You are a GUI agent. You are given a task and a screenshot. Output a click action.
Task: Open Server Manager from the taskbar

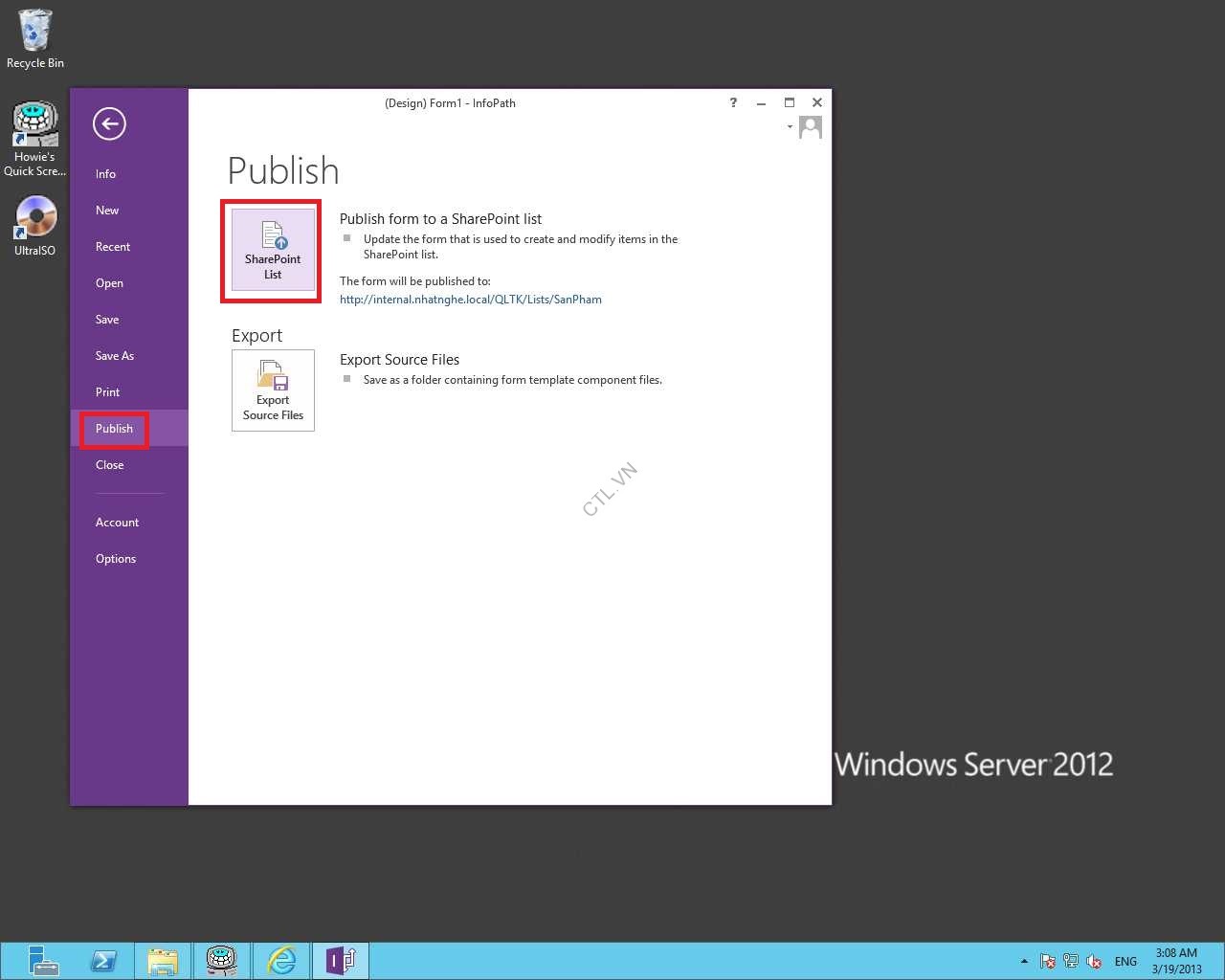click(x=43, y=960)
